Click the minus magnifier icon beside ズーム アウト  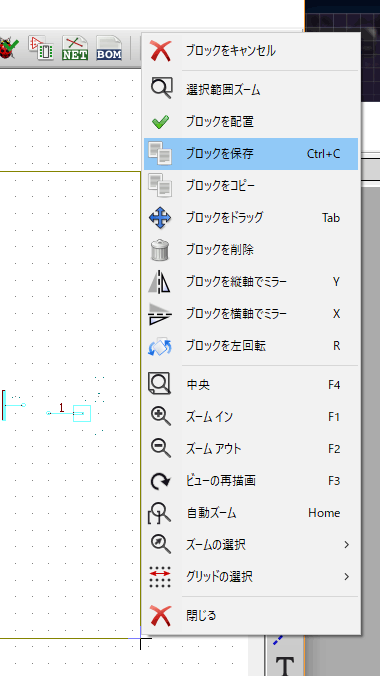click(160, 448)
